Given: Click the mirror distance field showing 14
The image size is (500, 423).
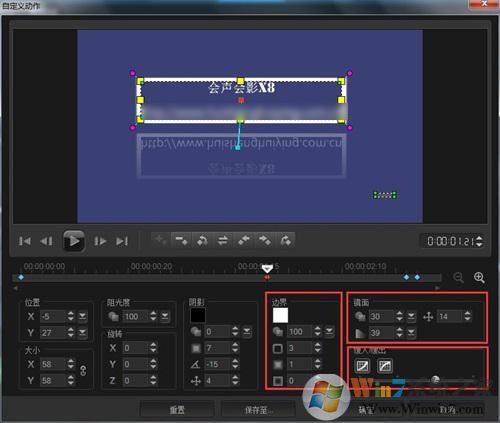Looking at the screenshot, I should (450, 316).
